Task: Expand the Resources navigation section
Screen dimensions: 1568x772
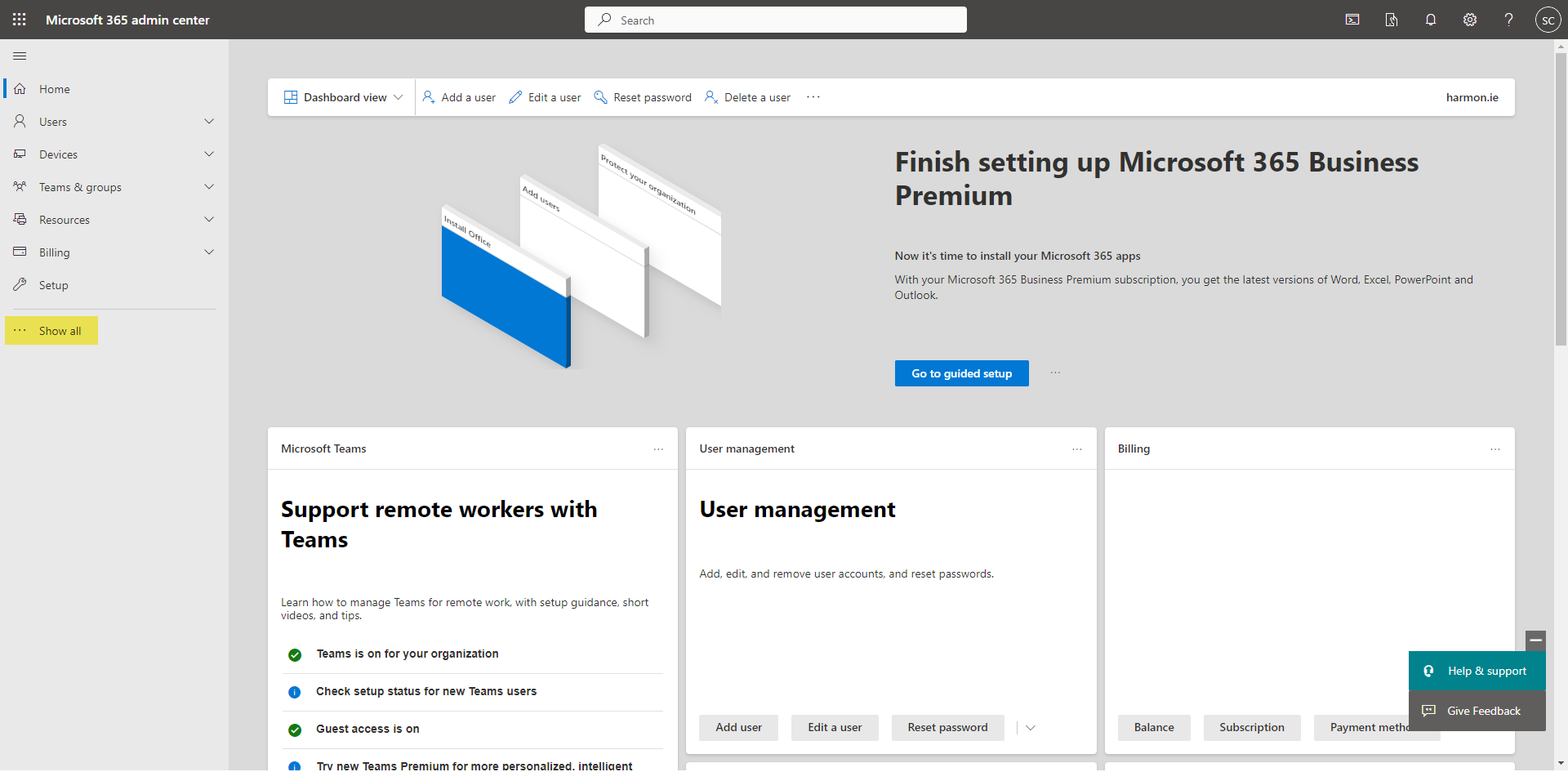Action: (x=209, y=219)
